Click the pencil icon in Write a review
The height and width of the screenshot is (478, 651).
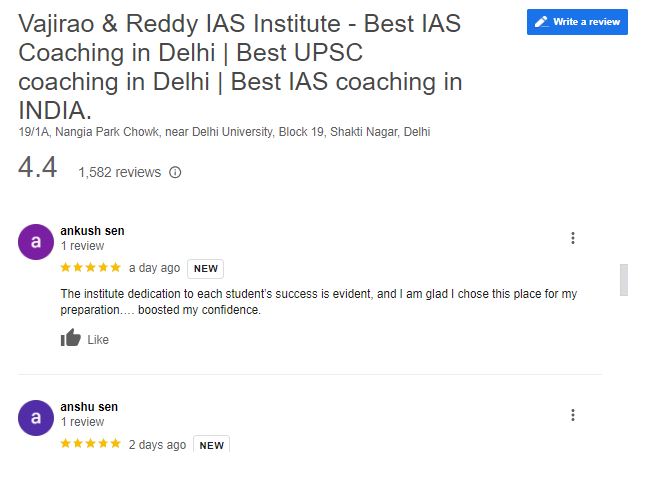541,22
